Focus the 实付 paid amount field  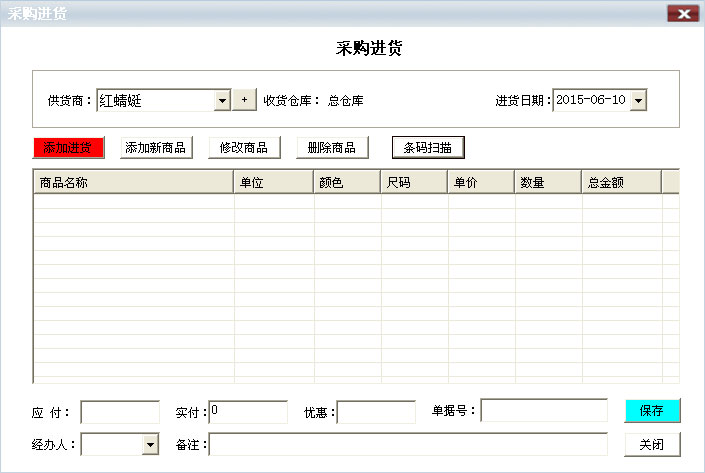248,412
